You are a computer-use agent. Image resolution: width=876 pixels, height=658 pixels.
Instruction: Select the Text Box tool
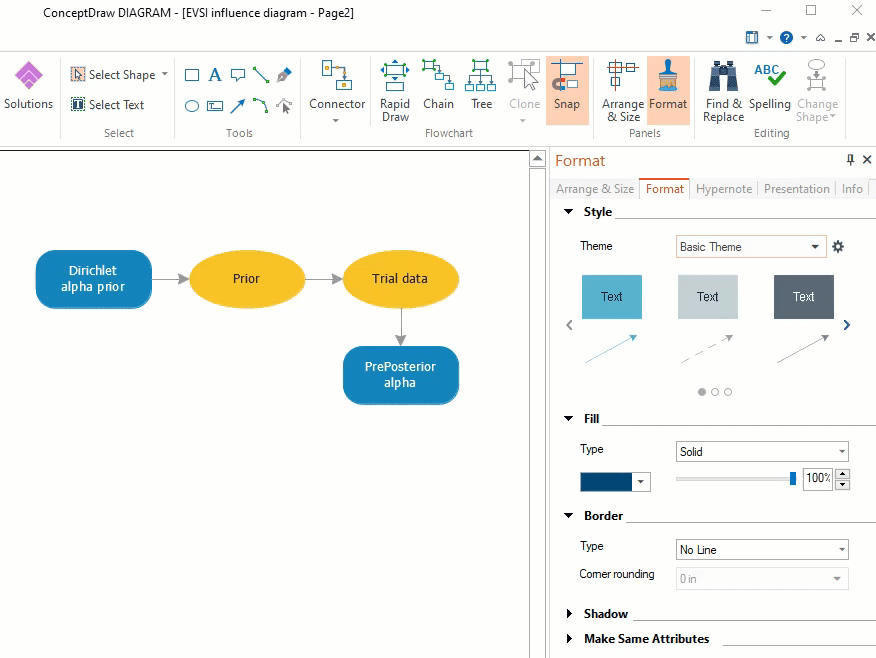click(215, 106)
